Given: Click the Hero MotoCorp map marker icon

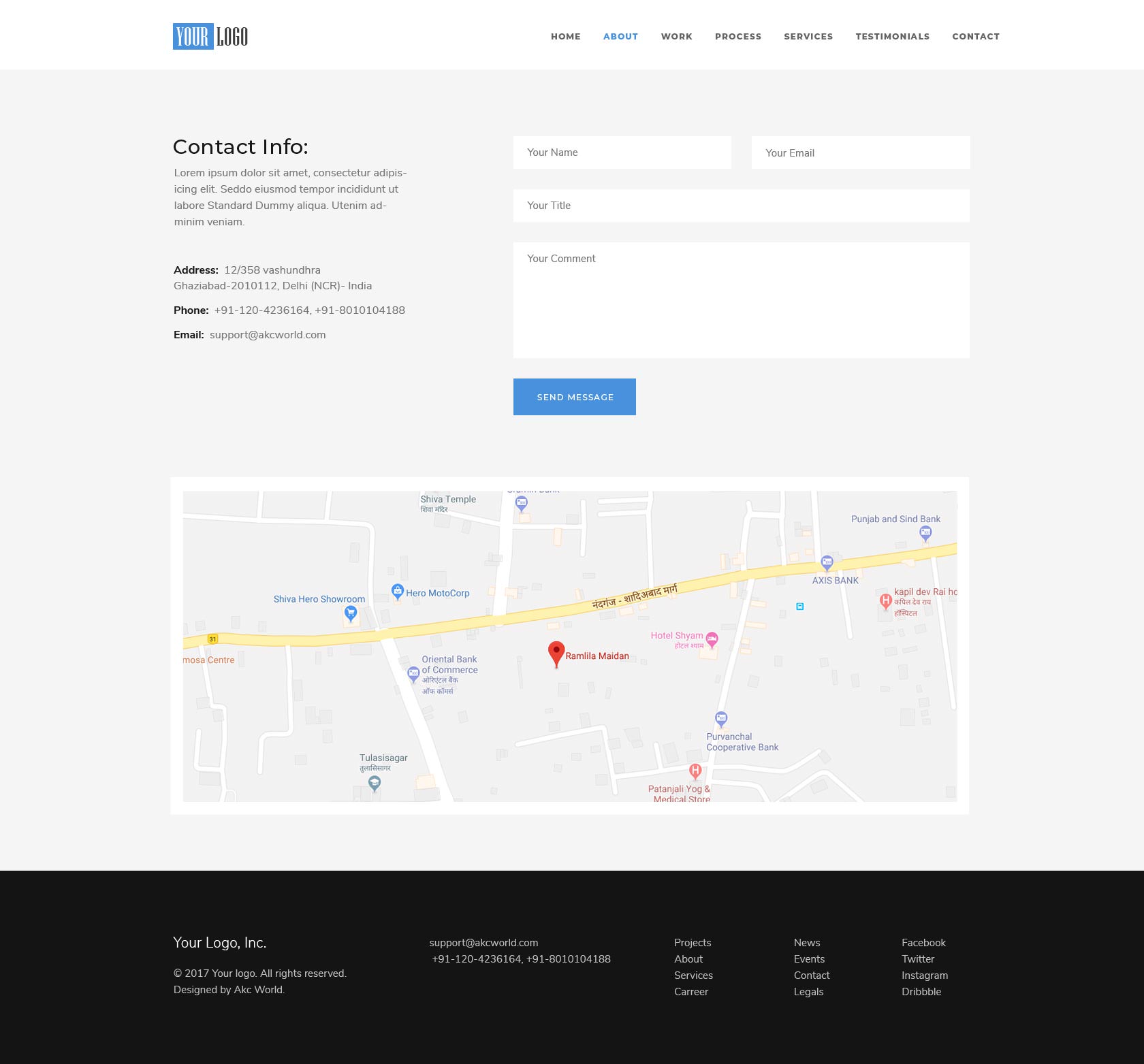Looking at the screenshot, I should pyautogui.click(x=398, y=592).
